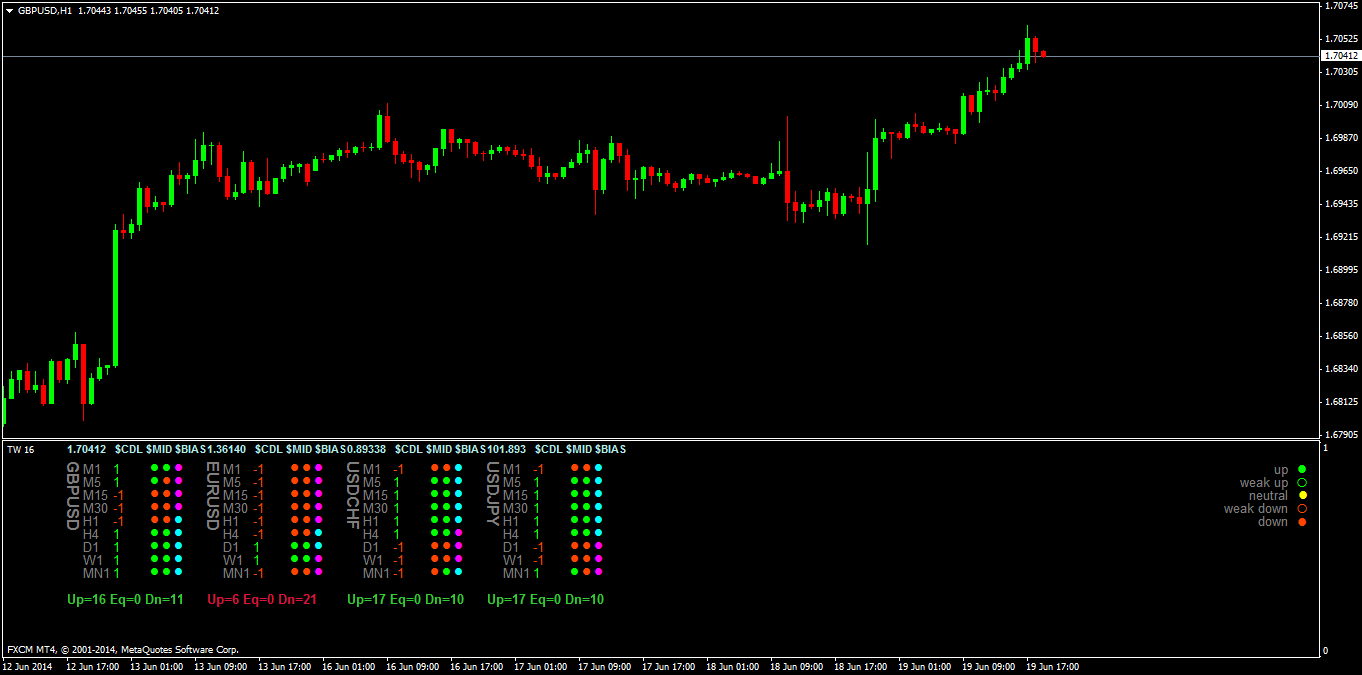Viewport: 1362px width, 675px height.
Task: Click the 'weak down' legend label
Action: [x=1256, y=508]
